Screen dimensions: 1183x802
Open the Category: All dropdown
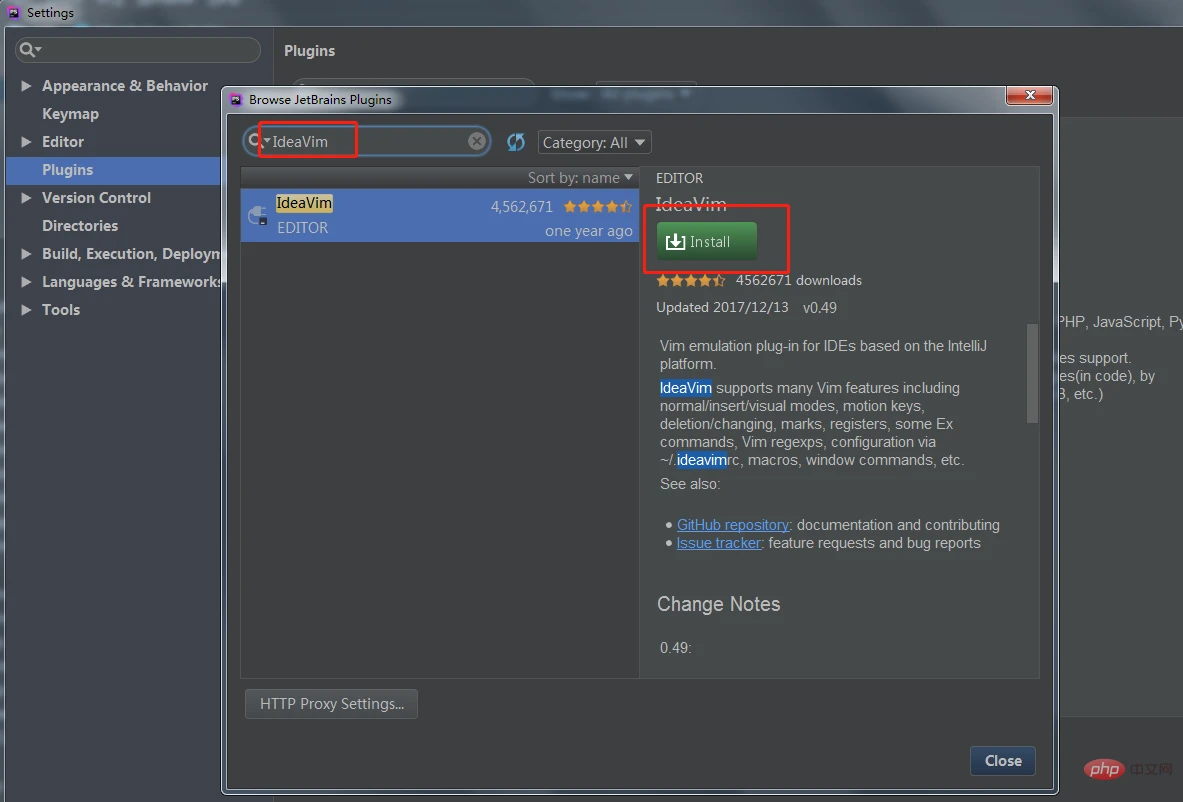coord(594,143)
